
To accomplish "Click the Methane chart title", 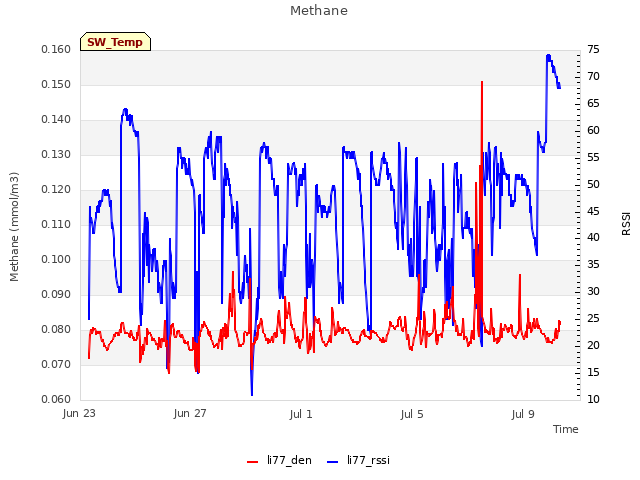I will tap(319, 11).
